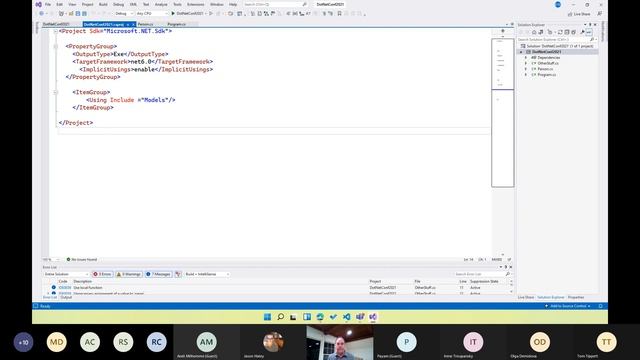The image size is (640, 360).
Task: Open Microsoft Teams from taskbar
Action: pyautogui.click(x=360, y=317)
